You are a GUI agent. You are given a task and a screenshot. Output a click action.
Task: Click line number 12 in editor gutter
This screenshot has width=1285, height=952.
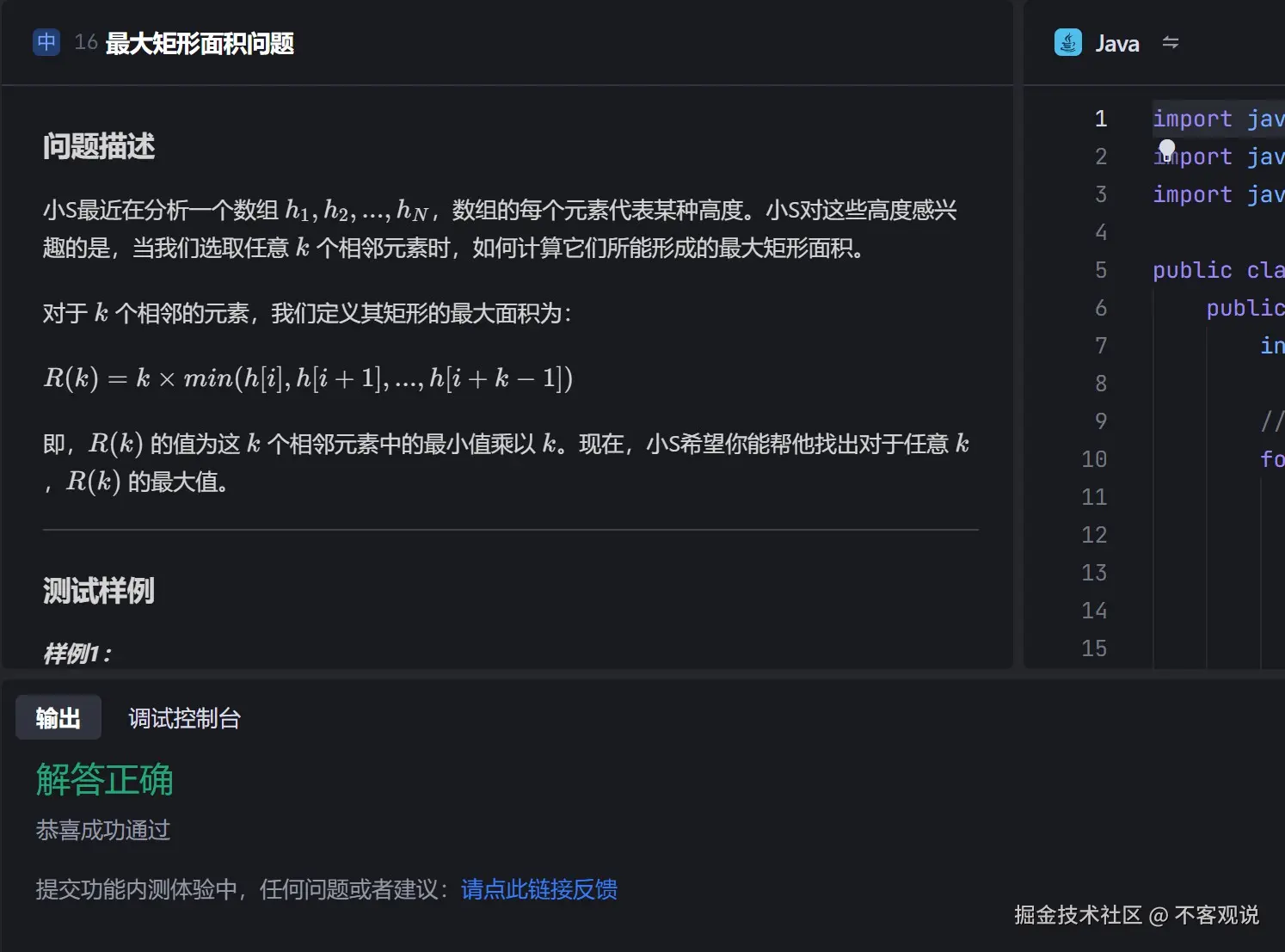coord(1094,535)
